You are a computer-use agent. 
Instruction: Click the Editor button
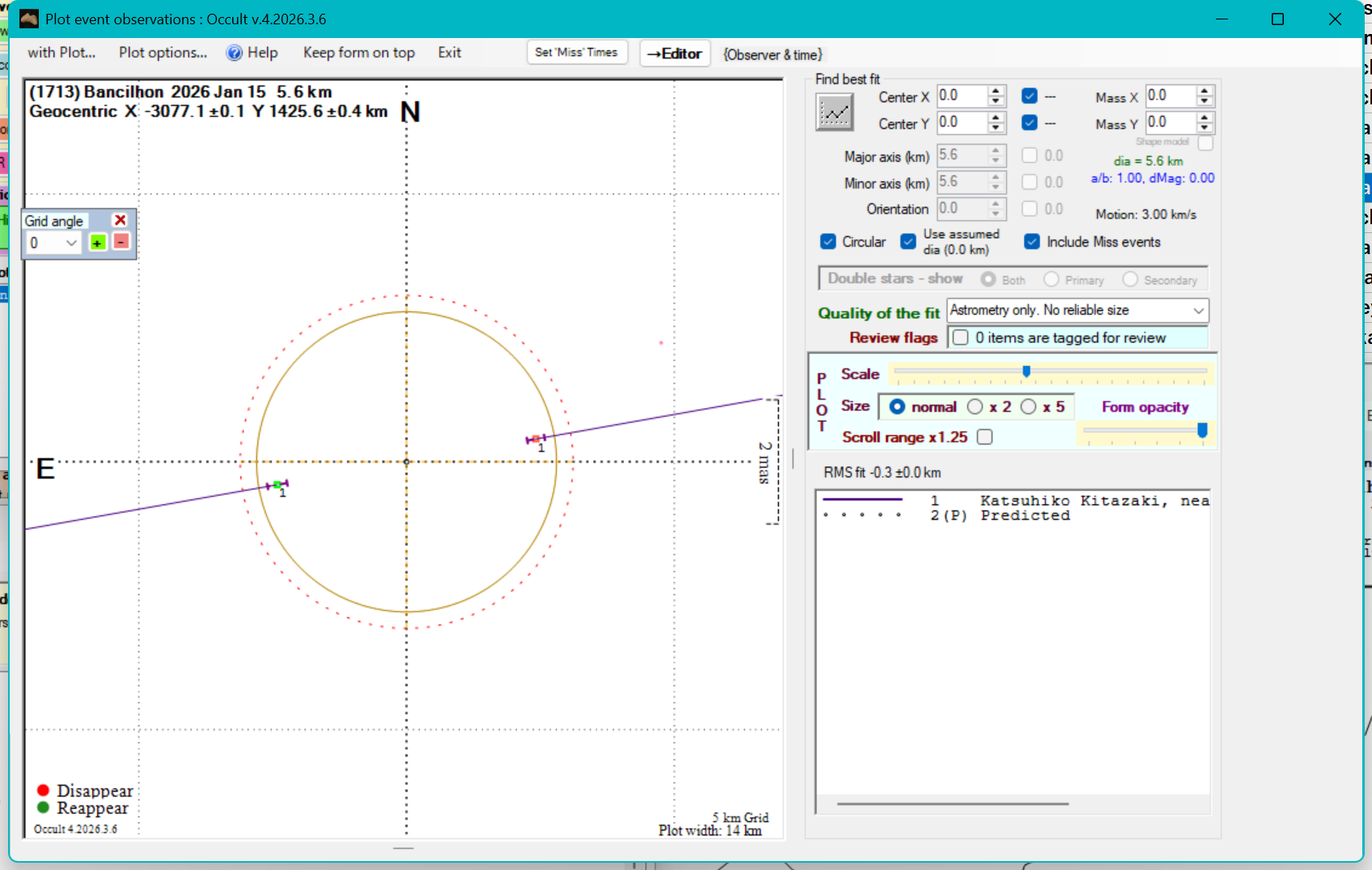click(675, 53)
